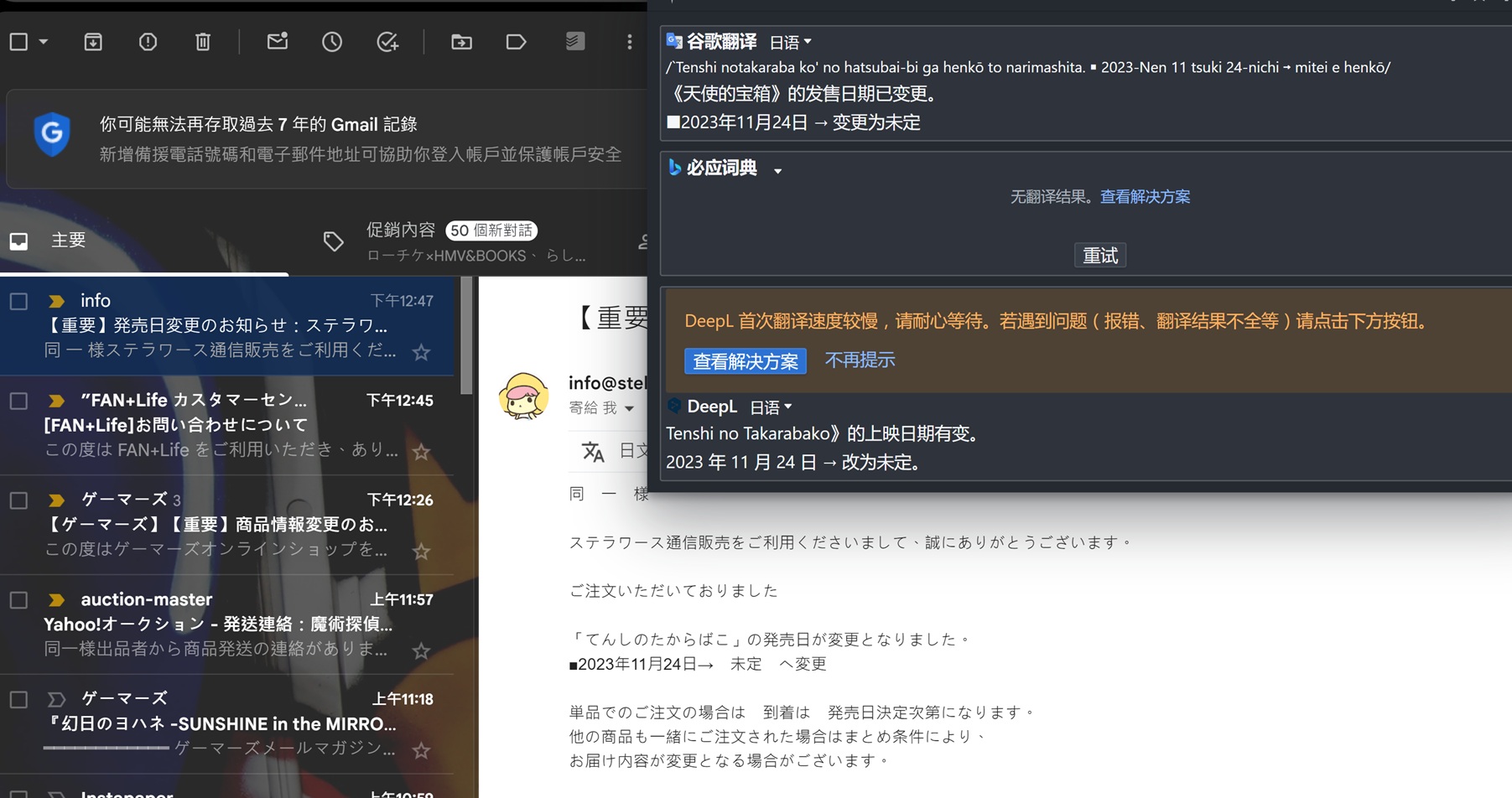The image size is (1512, 798).
Task: Click the Add to Tasks icon
Action: coord(387,42)
